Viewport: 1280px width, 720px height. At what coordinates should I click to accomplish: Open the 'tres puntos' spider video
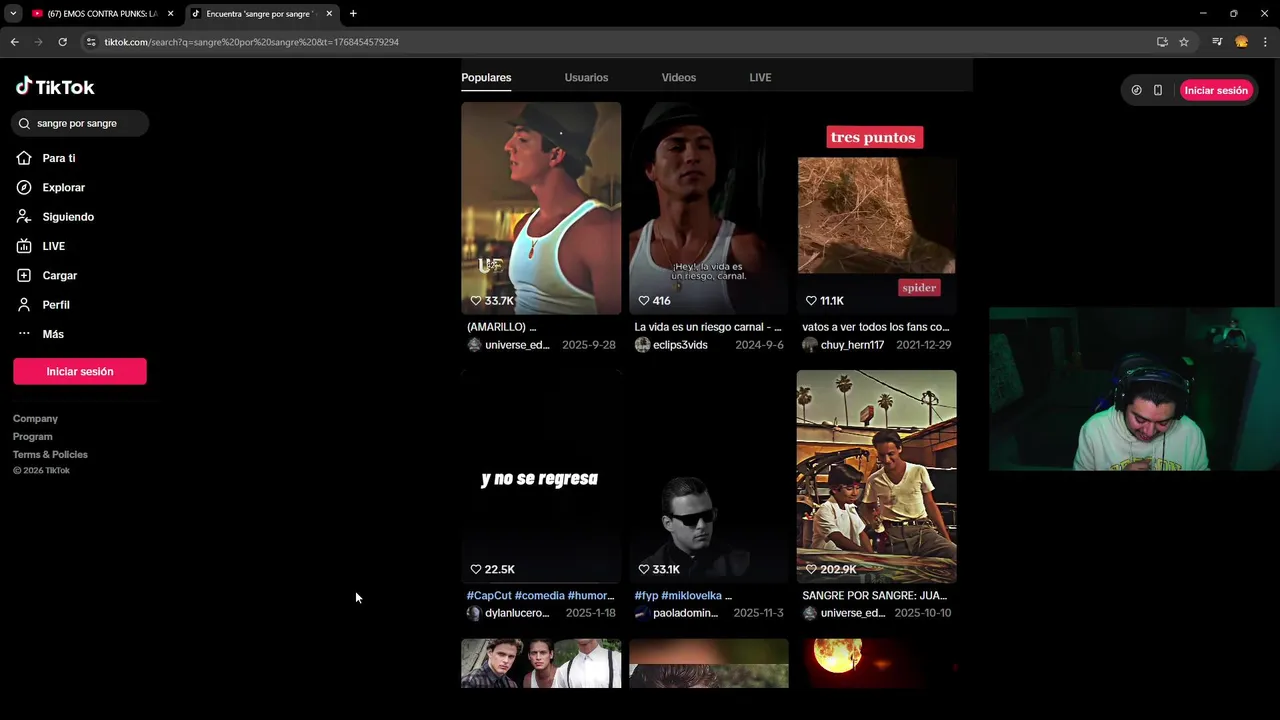click(877, 208)
